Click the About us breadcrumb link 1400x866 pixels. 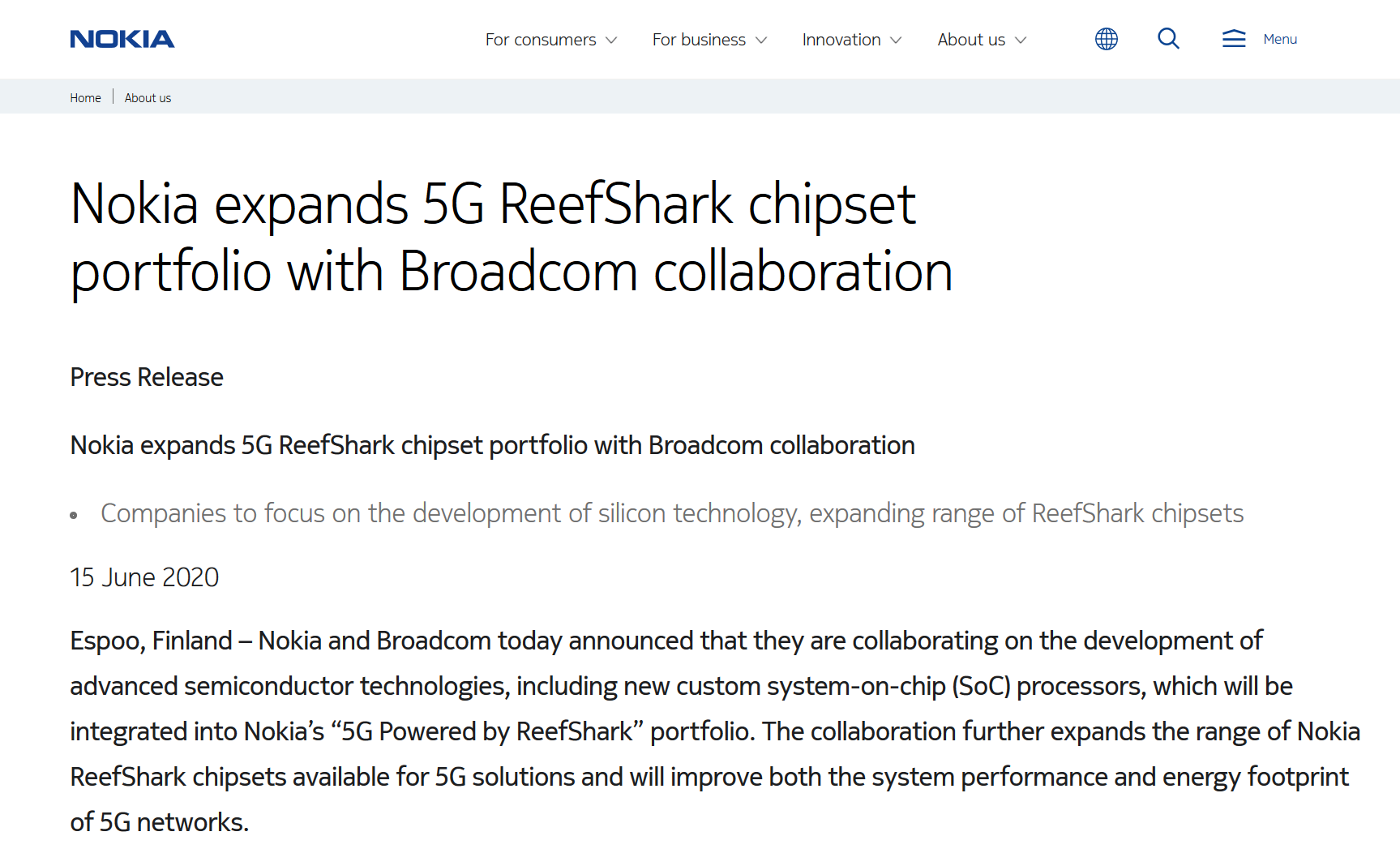tap(148, 98)
